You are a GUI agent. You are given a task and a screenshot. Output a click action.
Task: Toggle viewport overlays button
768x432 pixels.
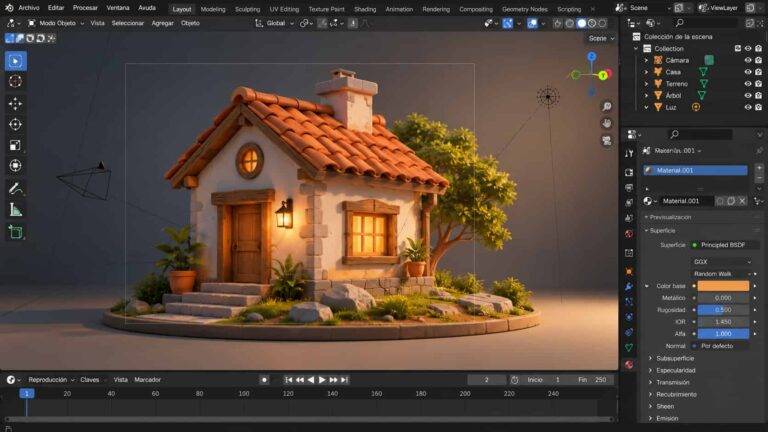click(x=532, y=23)
